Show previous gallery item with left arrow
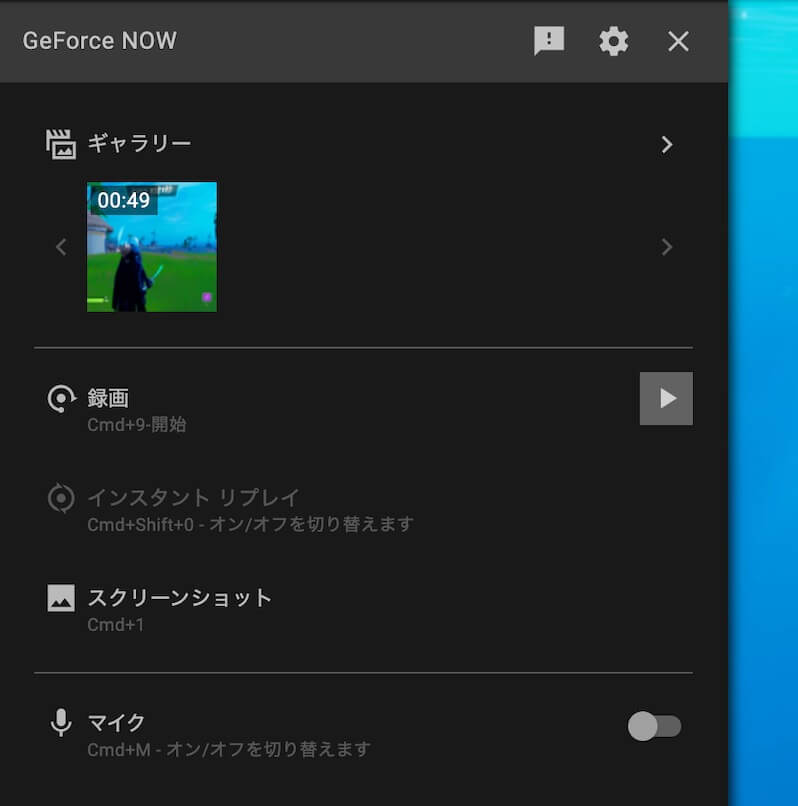The height and width of the screenshot is (806, 798). pos(61,247)
